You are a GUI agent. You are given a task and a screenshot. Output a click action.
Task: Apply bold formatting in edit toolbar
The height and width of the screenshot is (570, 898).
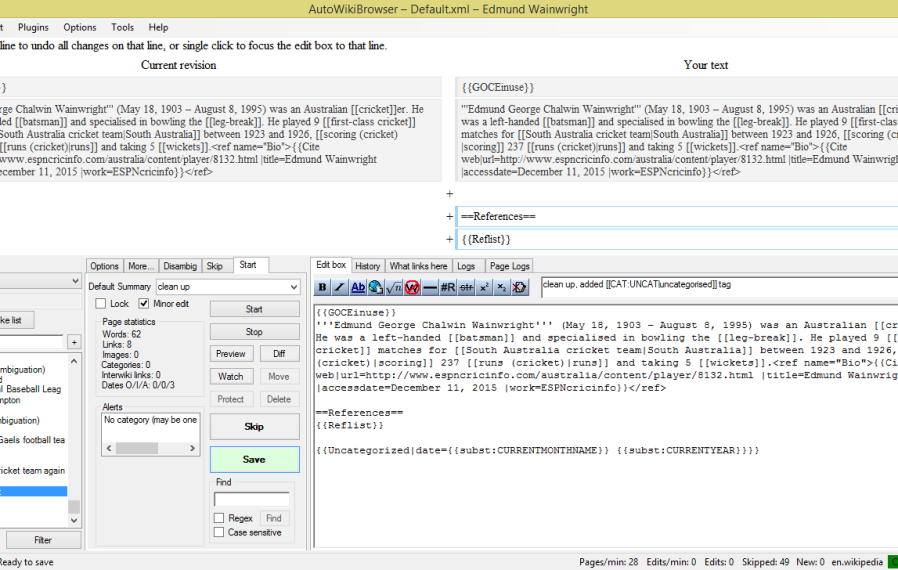pos(322,287)
